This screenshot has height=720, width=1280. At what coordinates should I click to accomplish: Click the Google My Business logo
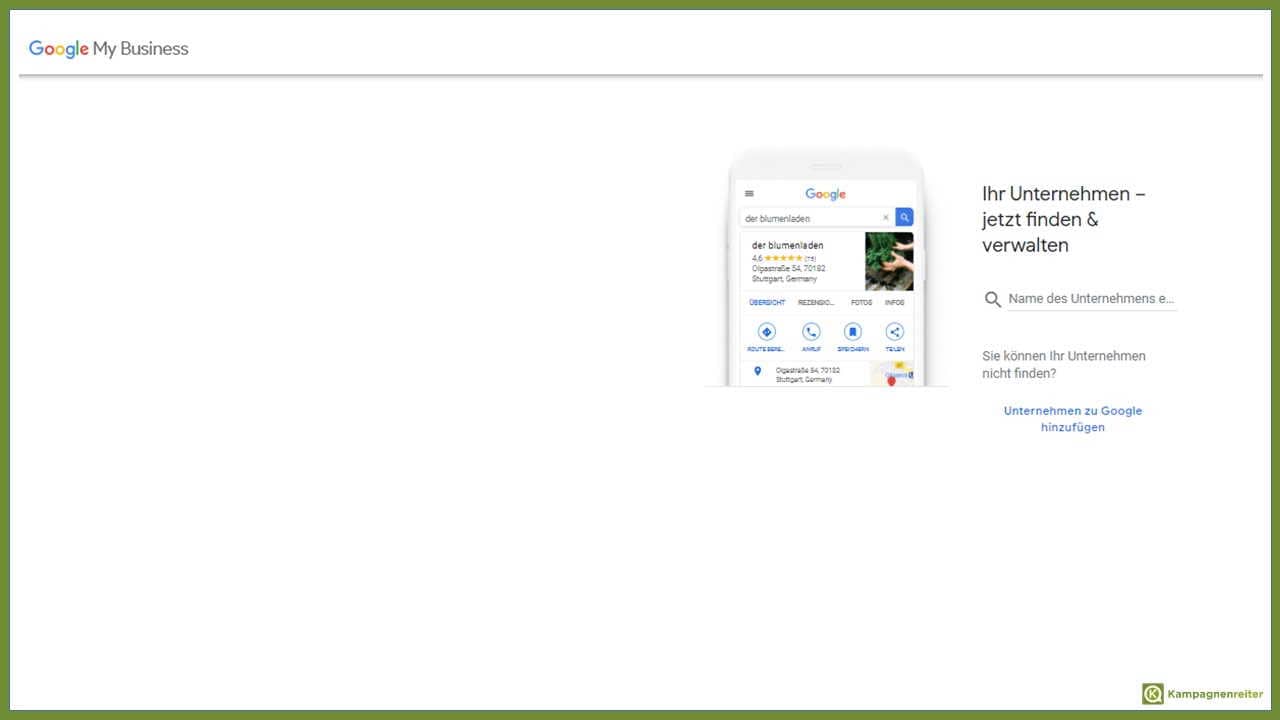click(x=108, y=48)
